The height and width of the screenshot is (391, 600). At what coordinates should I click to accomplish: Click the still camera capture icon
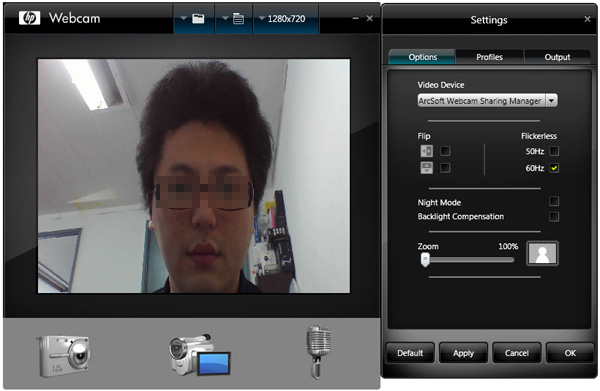coord(64,355)
